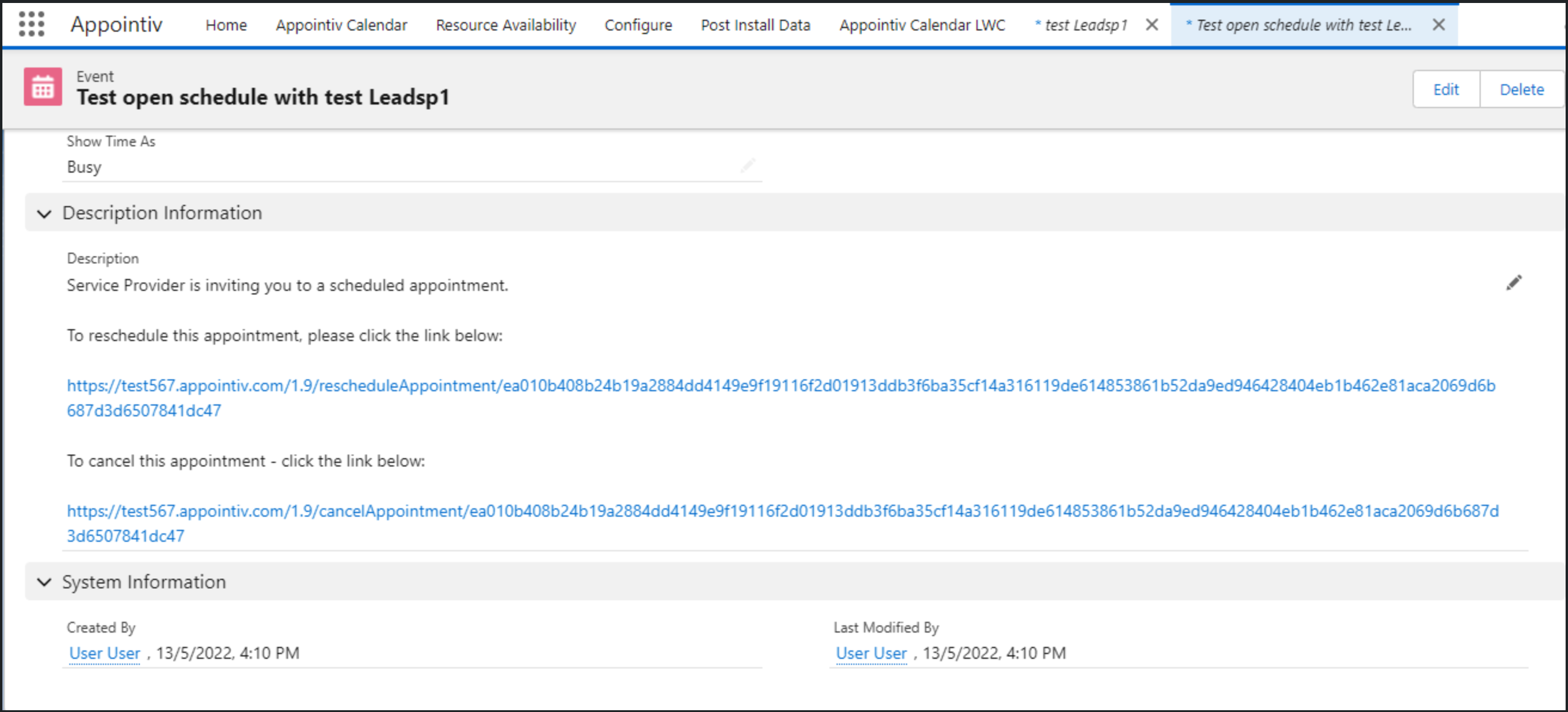Open Created By User User link

[x=105, y=653]
